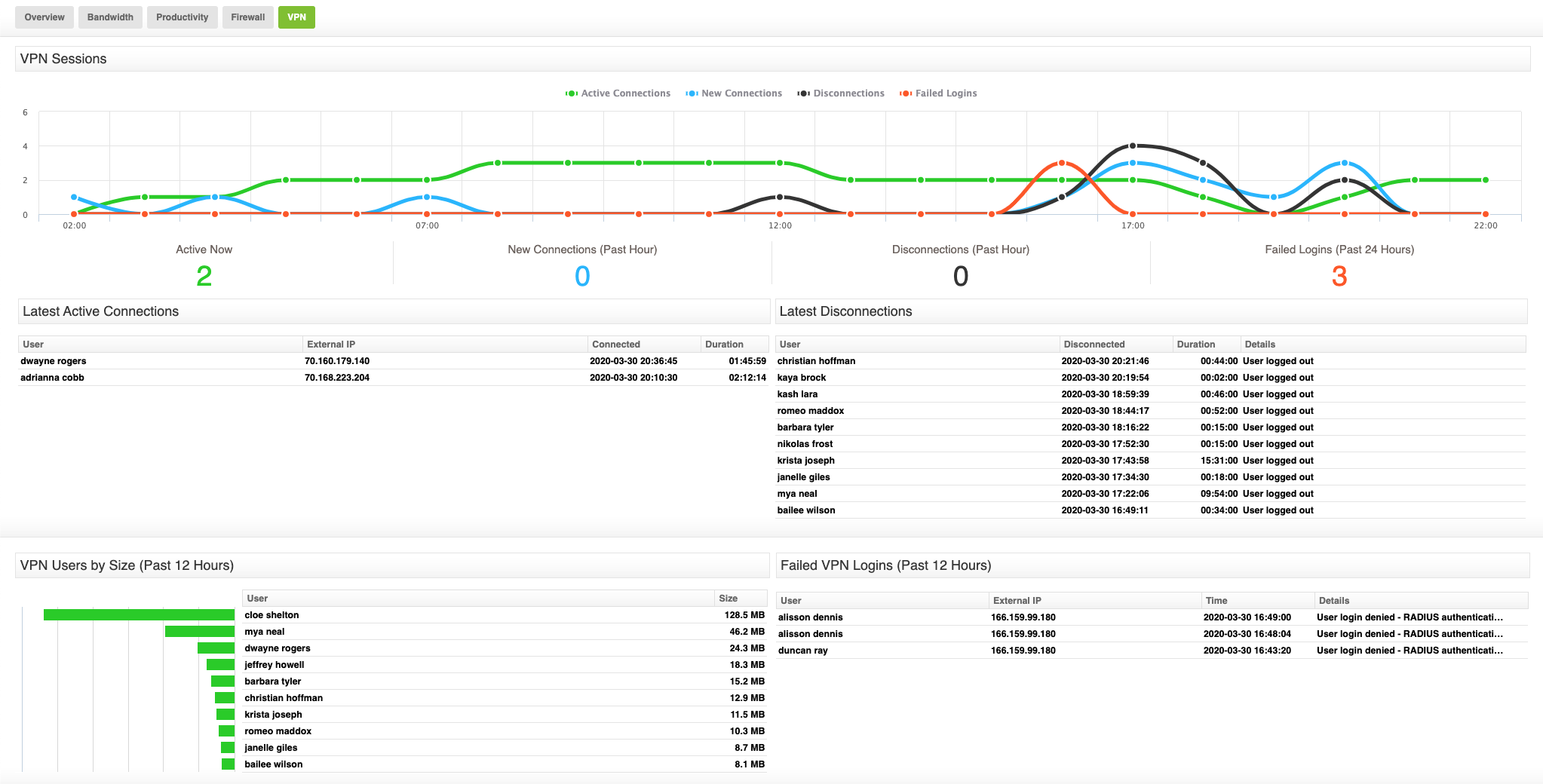Screen dimensions: 1543x784
Task: Click the black disconnection peak at 17:00
Action: [x=1131, y=145]
